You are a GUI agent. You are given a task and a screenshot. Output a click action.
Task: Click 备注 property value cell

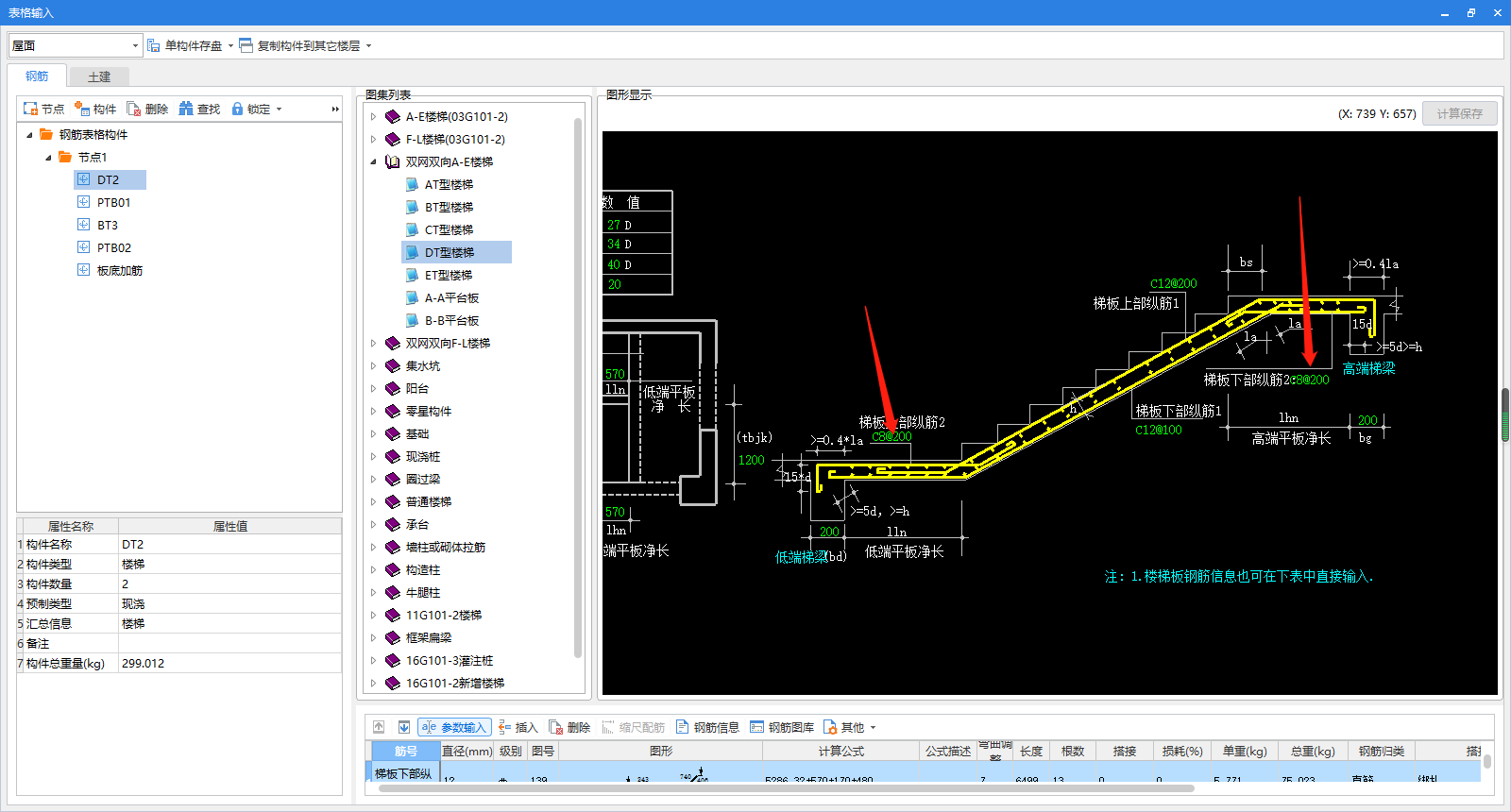pos(229,644)
